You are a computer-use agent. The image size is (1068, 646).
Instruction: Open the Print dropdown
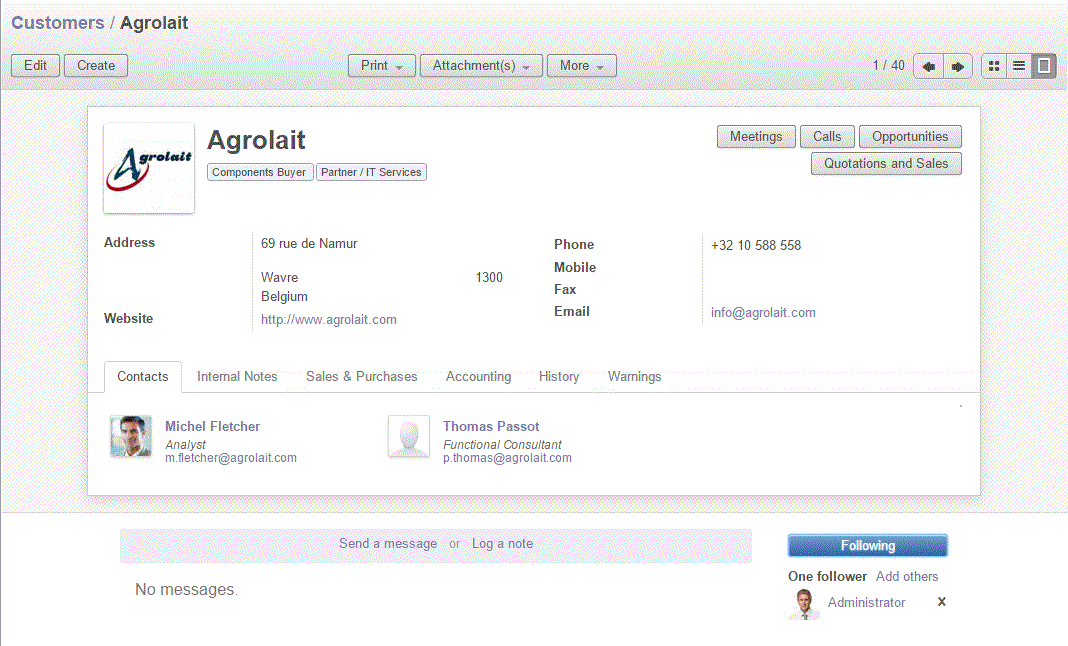(x=381, y=64)
